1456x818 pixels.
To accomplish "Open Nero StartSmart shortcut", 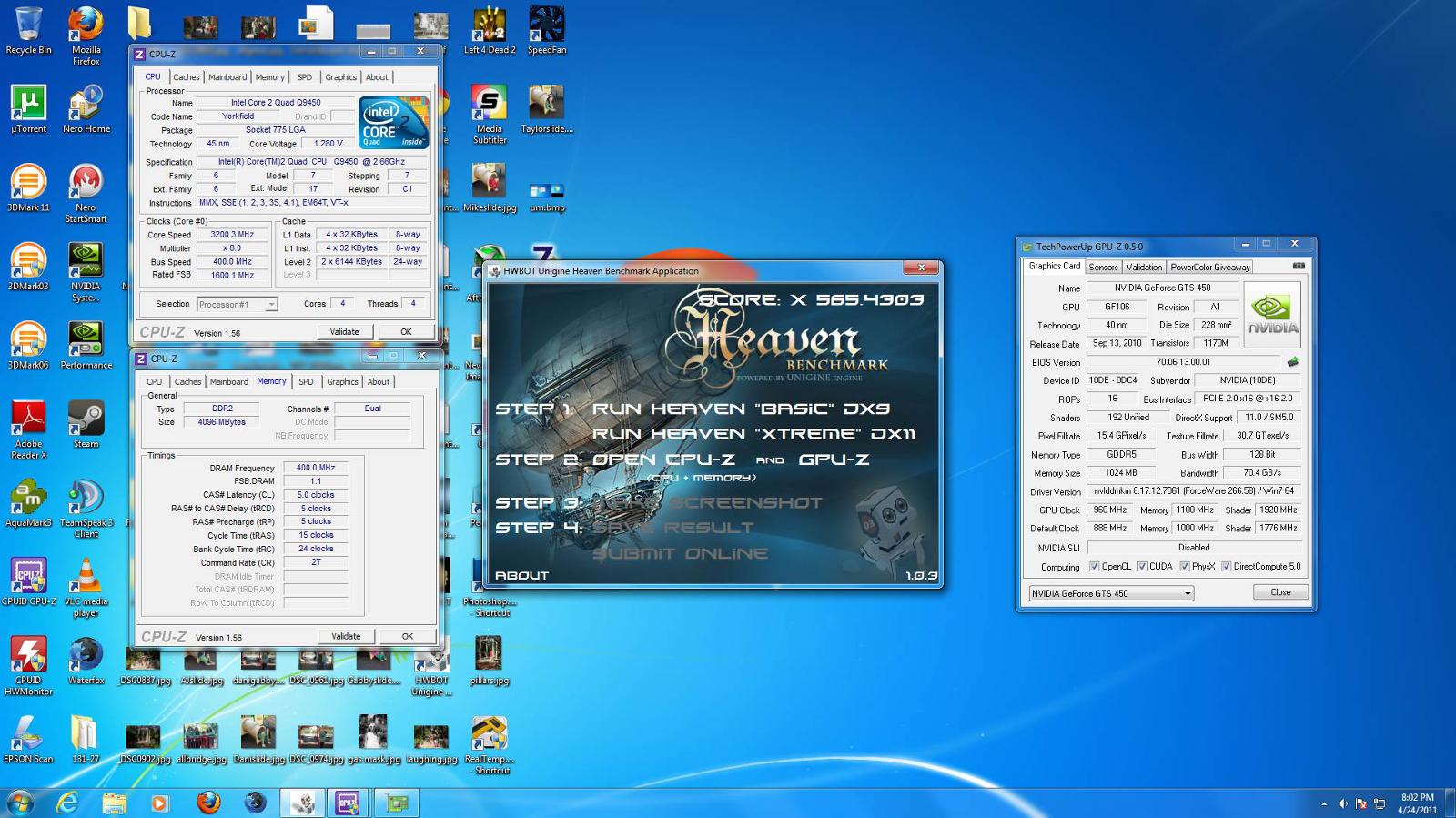I will 86,193.
